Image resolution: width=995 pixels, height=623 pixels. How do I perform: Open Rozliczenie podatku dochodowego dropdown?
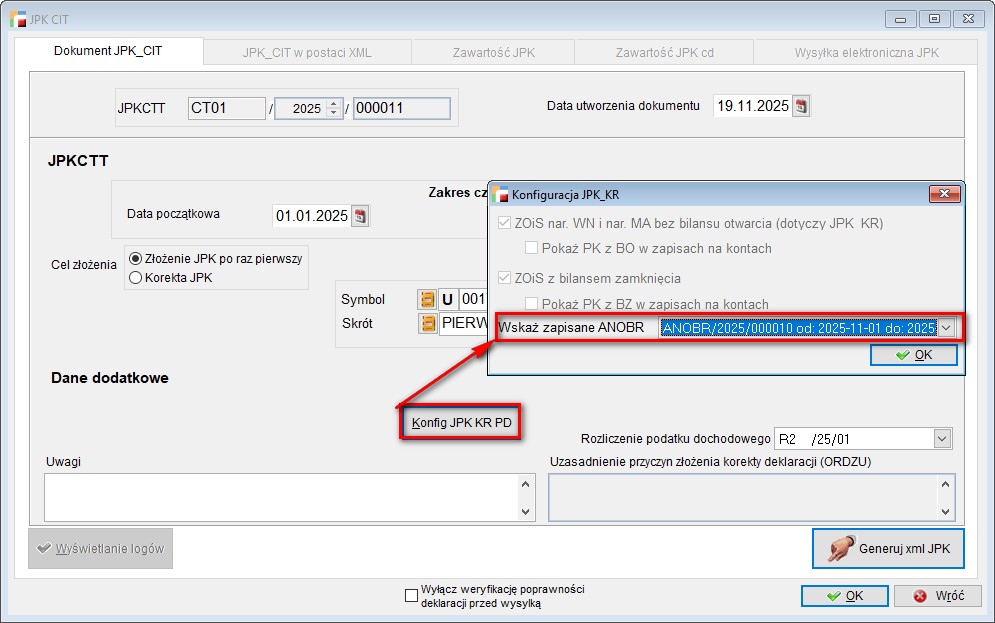(942, 438)
